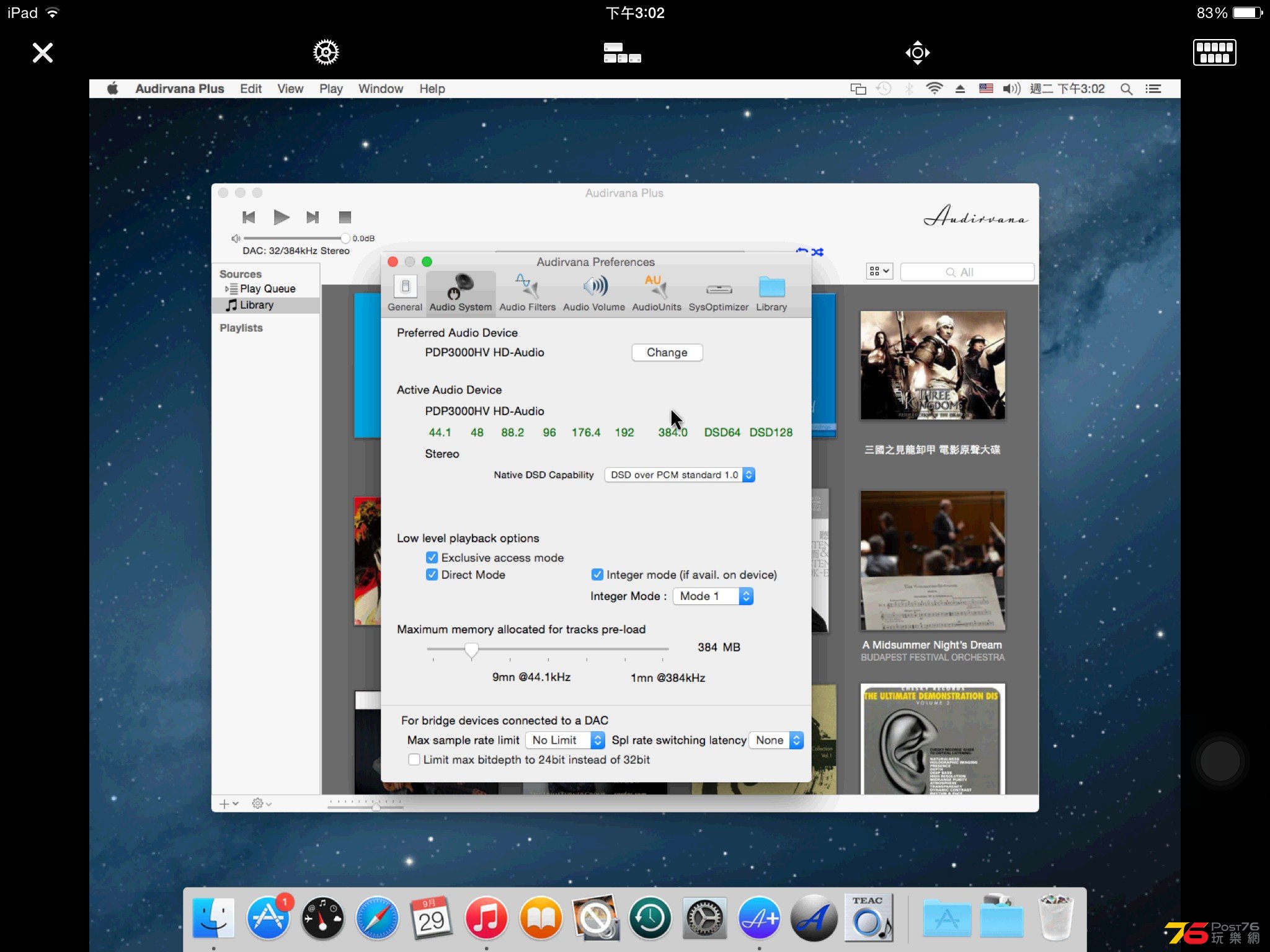Switch to Audio Filters preferences tab
Viewport: 1270px width, 952px height.
tap(527, 293)
